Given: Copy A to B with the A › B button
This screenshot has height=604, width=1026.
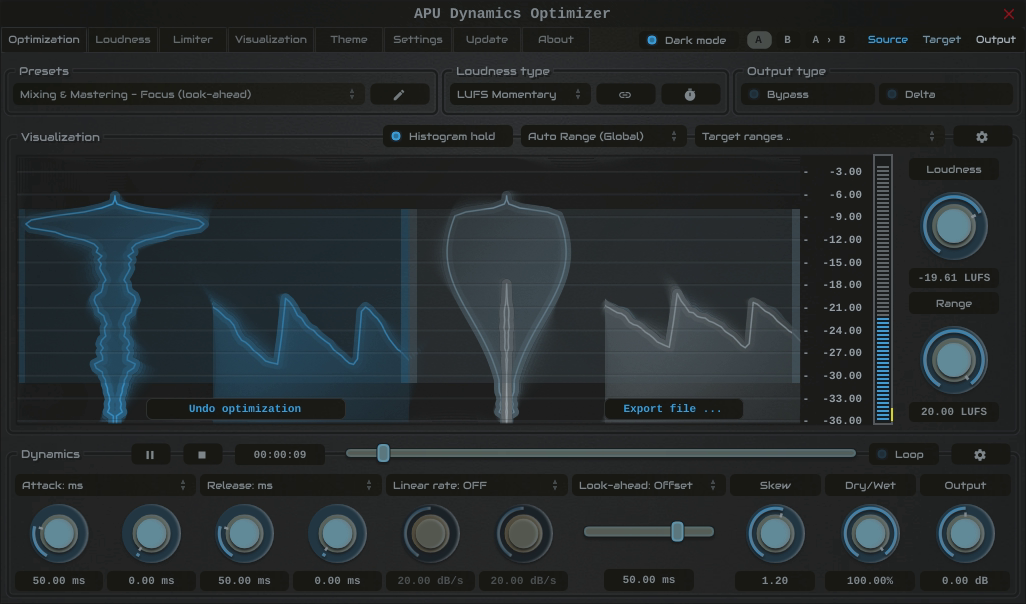Looking at the screenshot, I should point(828,40).
